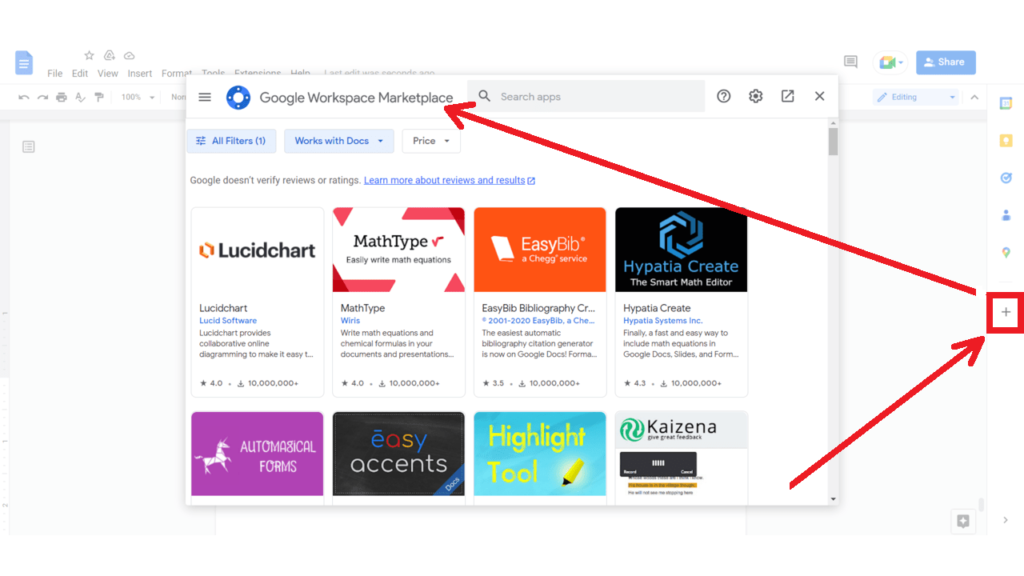Open the comment history
Viewport: 1024px width, 576px height.
850,62
